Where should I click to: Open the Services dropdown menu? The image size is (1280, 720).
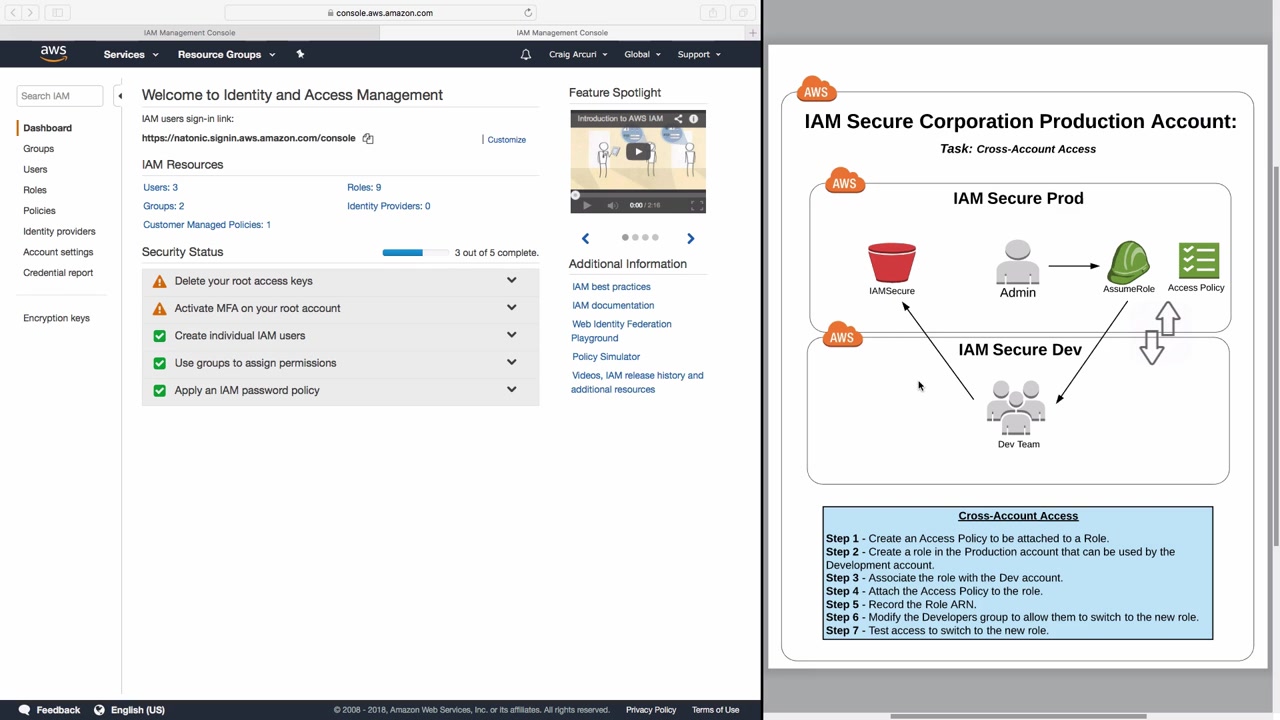(131, 54)
